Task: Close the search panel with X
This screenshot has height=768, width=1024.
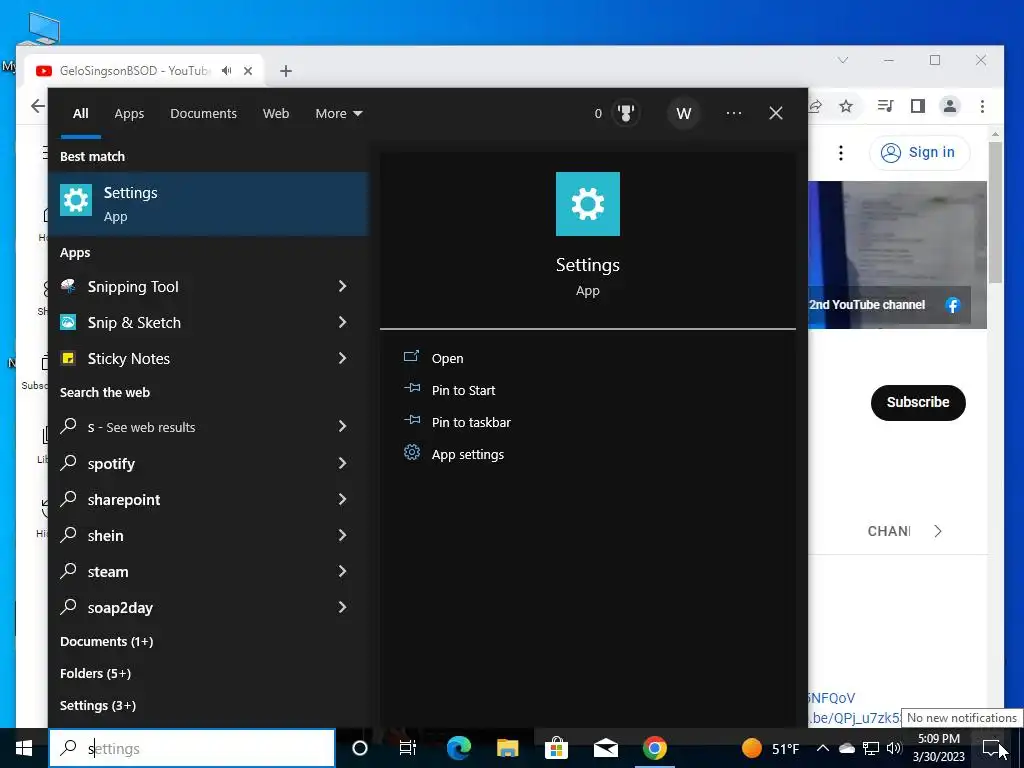Action: click(776, 114)
